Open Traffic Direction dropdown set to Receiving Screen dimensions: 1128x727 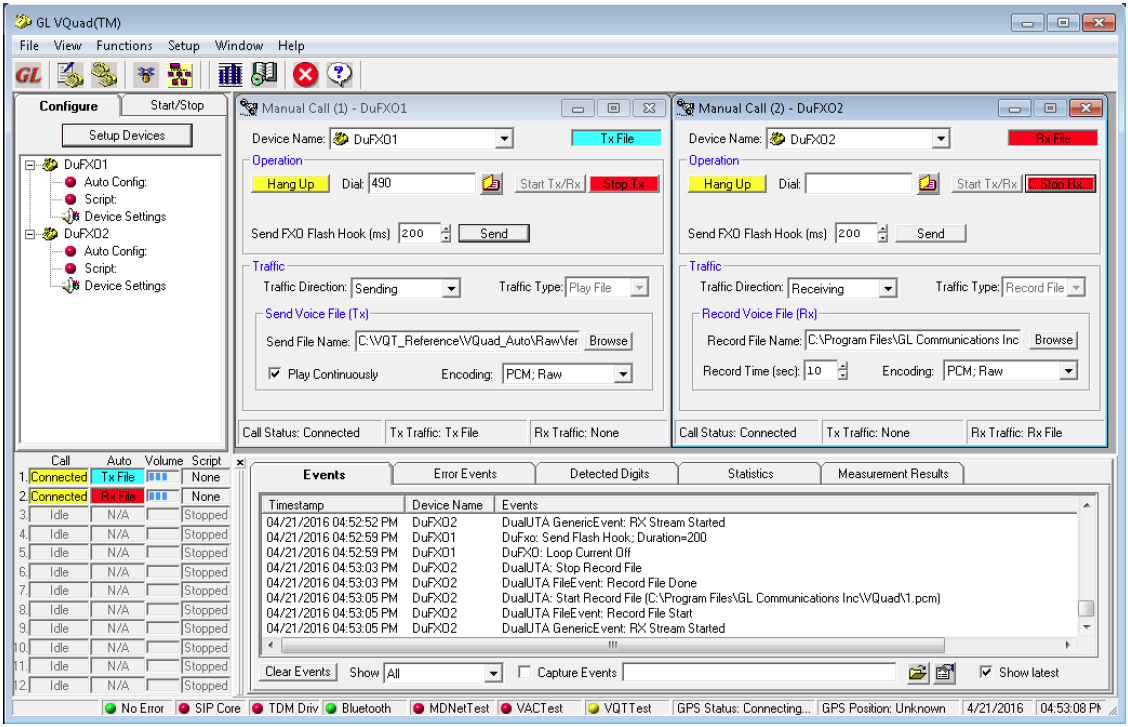(x=888, y=288)
